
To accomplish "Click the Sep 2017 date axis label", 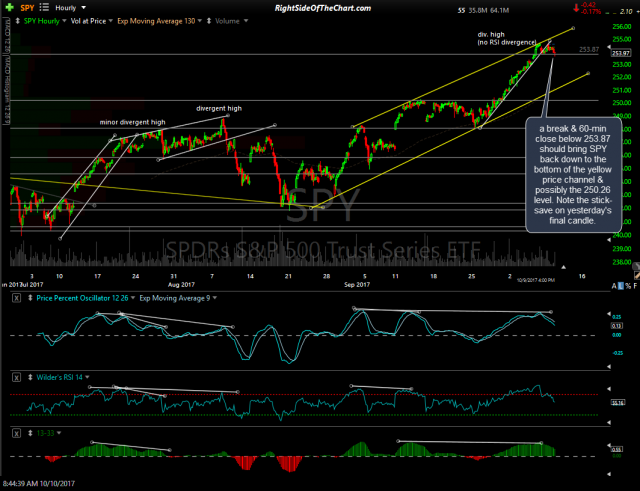I will pyautogui.click(x=357, y=284).
